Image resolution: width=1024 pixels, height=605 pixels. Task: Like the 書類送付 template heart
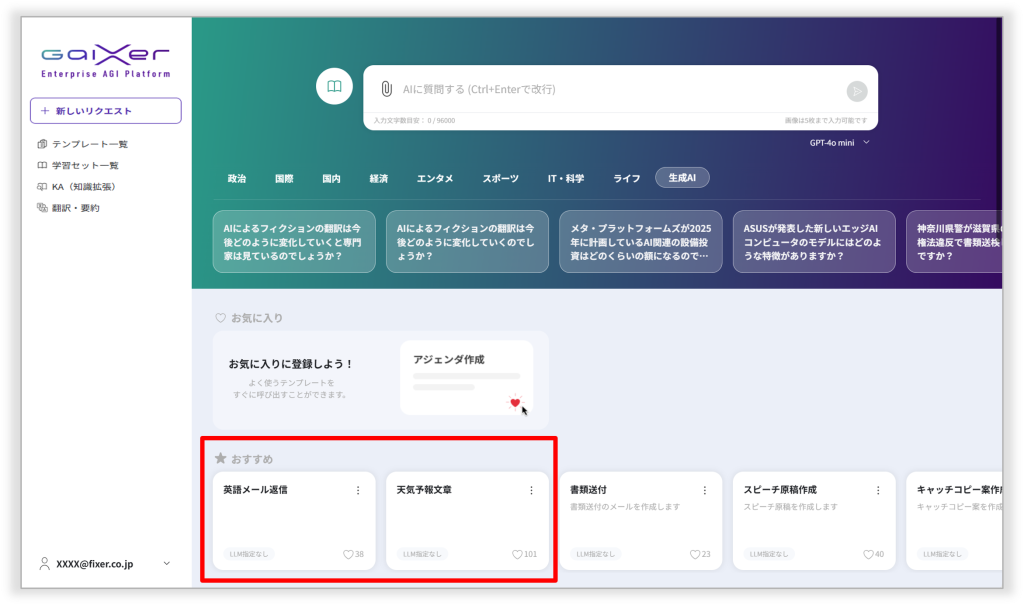click(695, 554)
